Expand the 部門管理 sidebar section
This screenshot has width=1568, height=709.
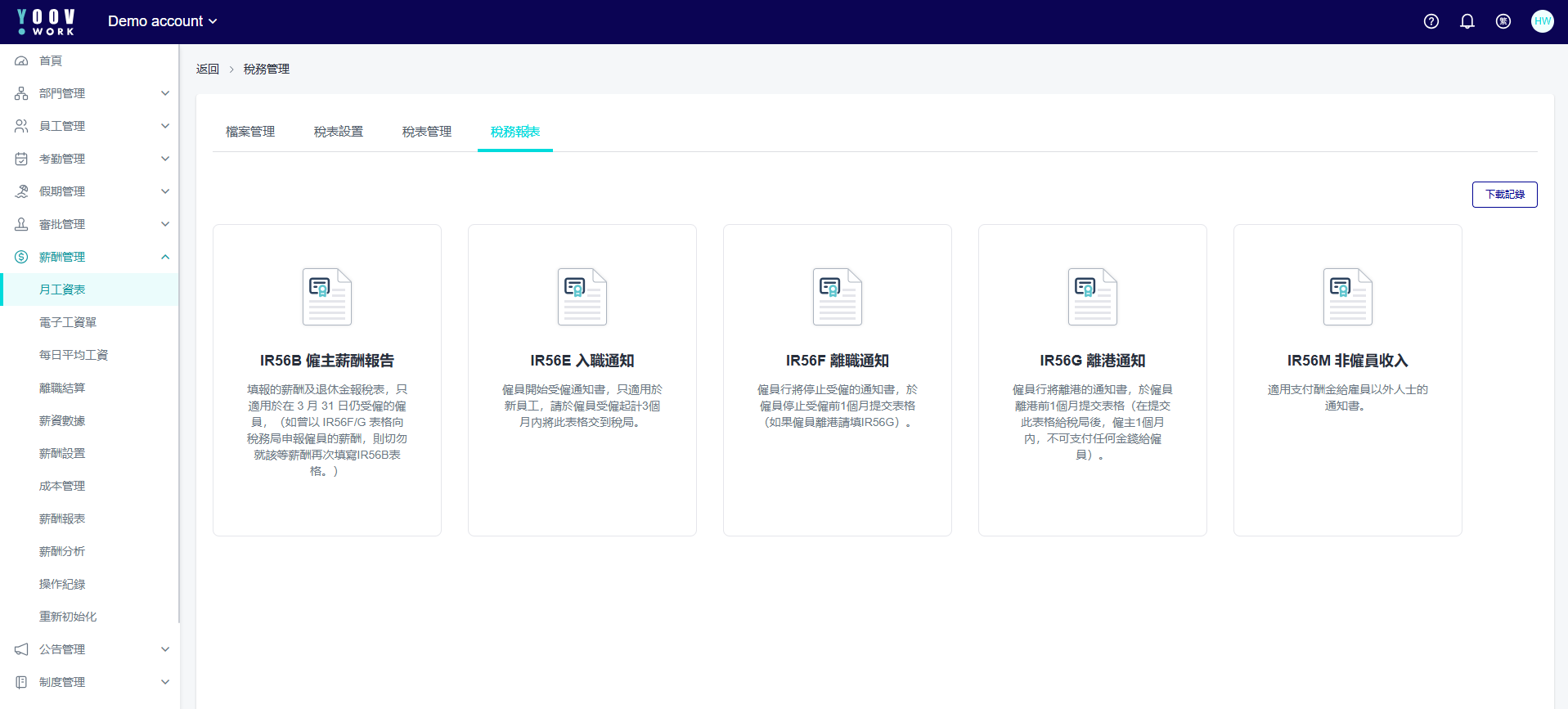tap(90, 93)
